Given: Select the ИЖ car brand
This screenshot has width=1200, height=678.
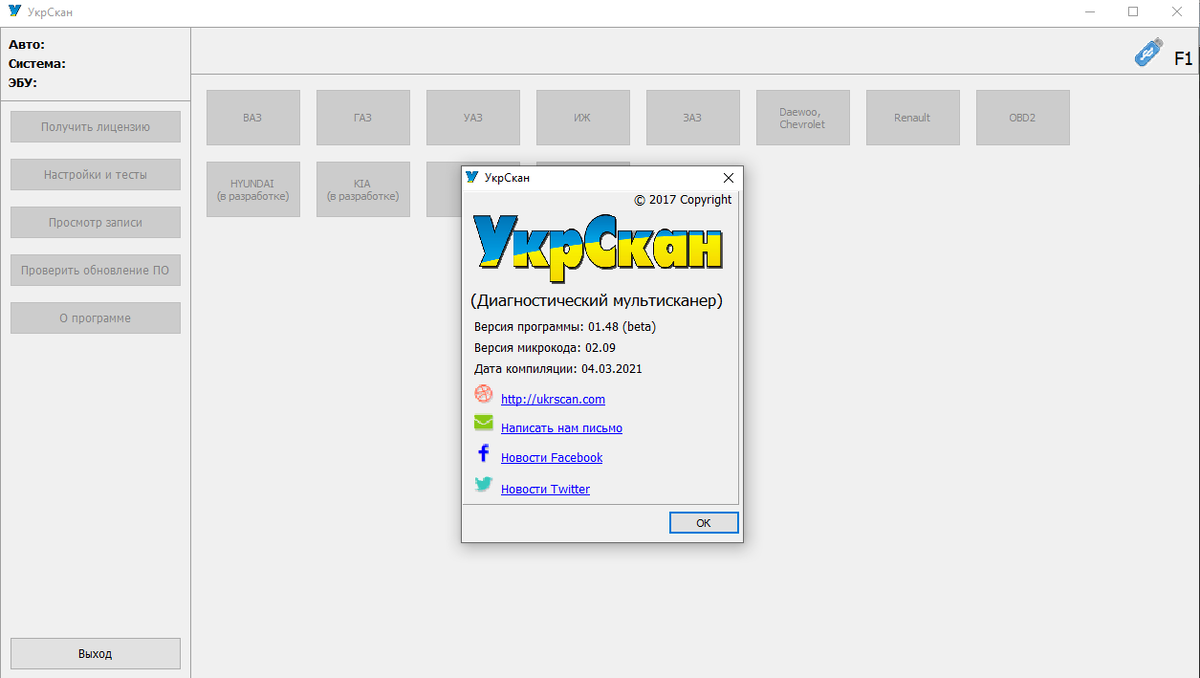Looking at the screenshot, I should [x=583, y=117].
